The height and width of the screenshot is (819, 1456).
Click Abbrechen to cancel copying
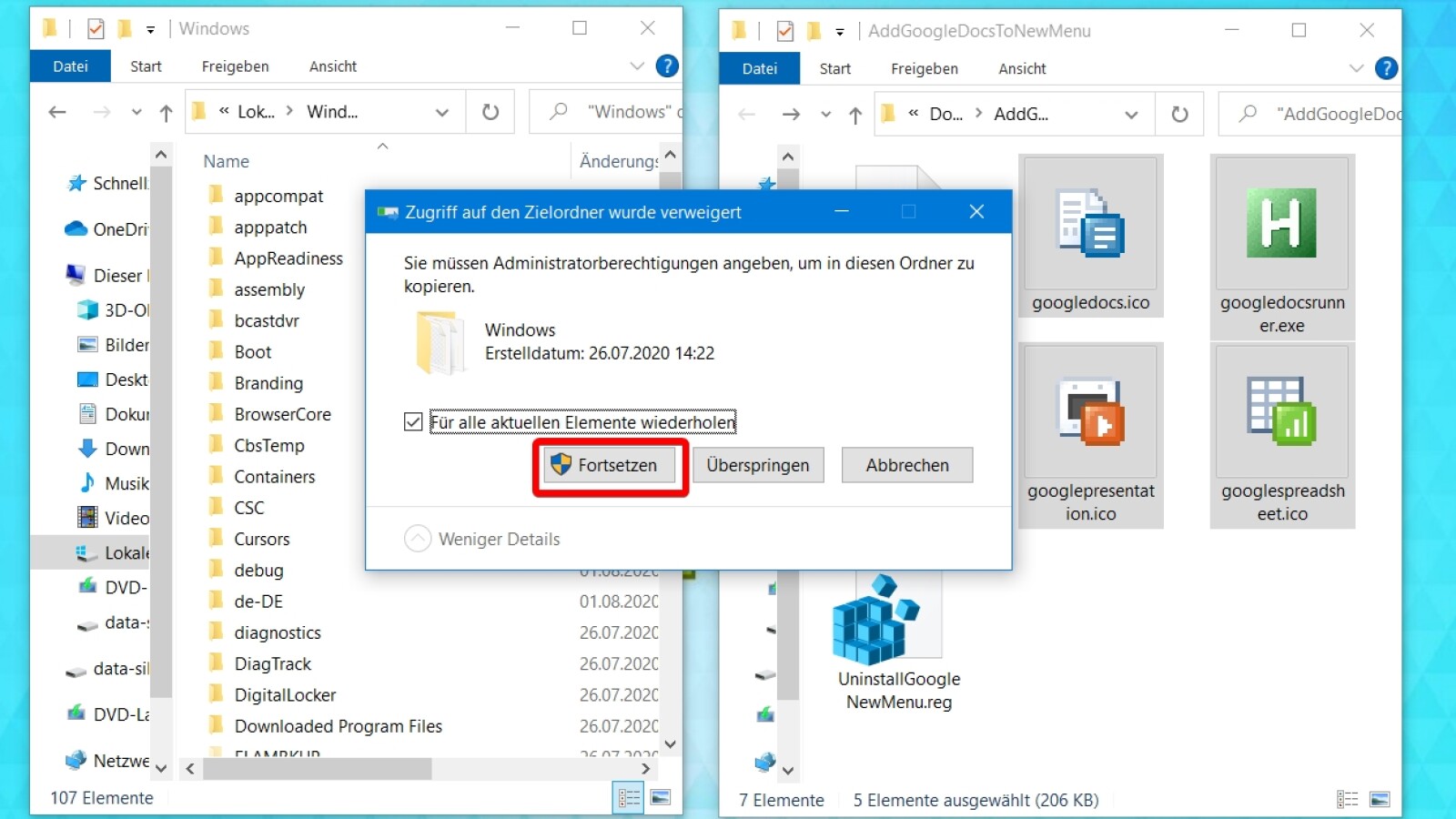pyautogui.click(x=907, y=465)
